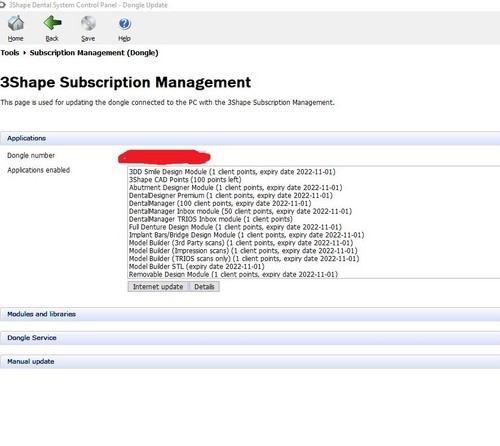Click the Applications enabled label
Screen dimensions: 500x446
pos(39,170)
